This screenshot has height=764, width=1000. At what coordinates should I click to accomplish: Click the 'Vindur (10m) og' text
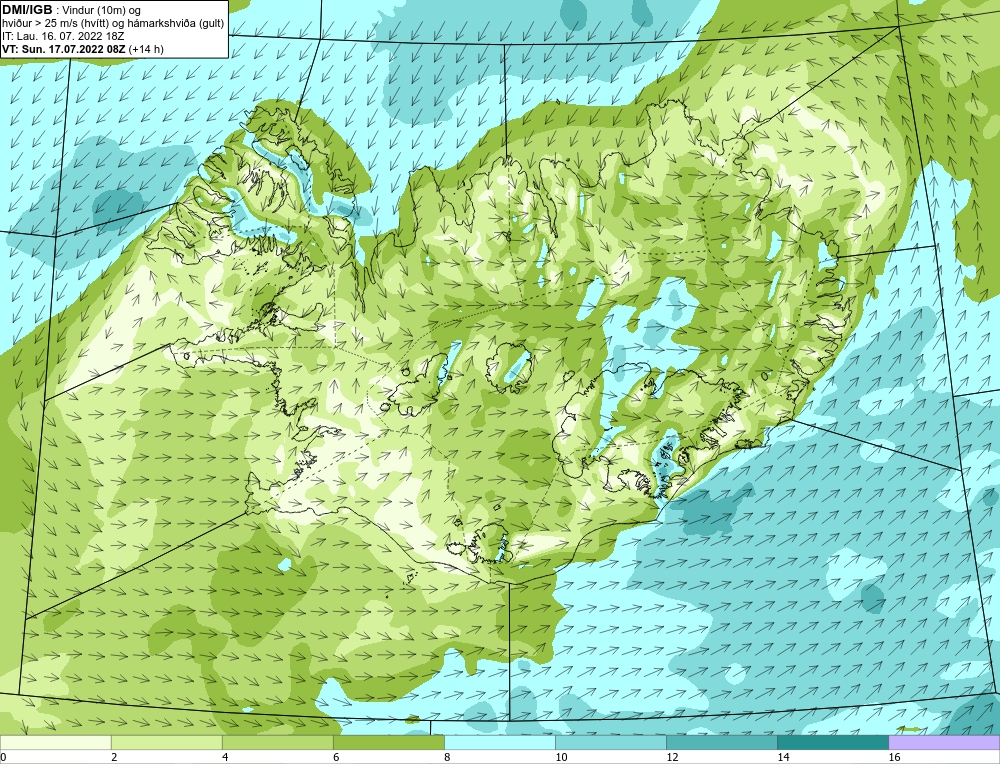(x=103, y=10)
